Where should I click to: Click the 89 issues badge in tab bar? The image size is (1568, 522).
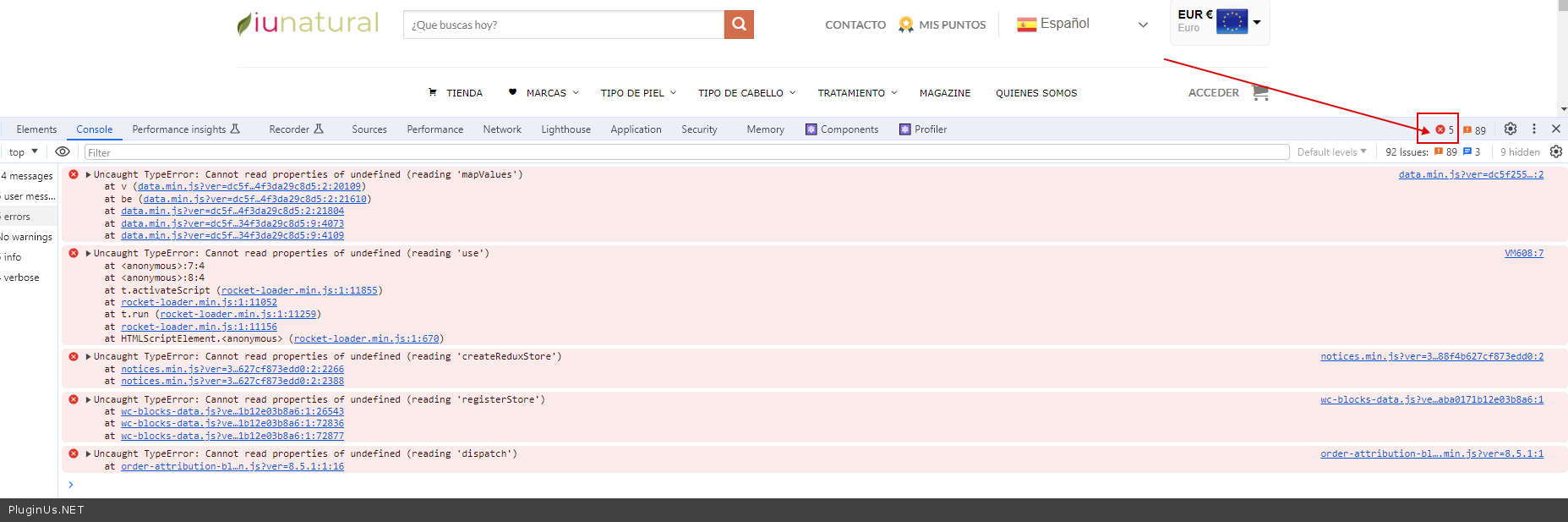(1474, 130)
